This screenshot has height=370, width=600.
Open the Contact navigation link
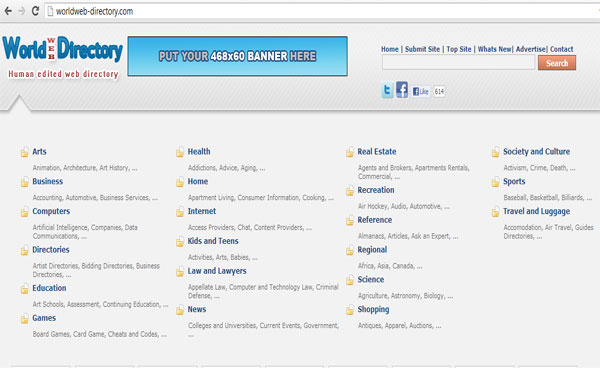[x=561, y=49]
